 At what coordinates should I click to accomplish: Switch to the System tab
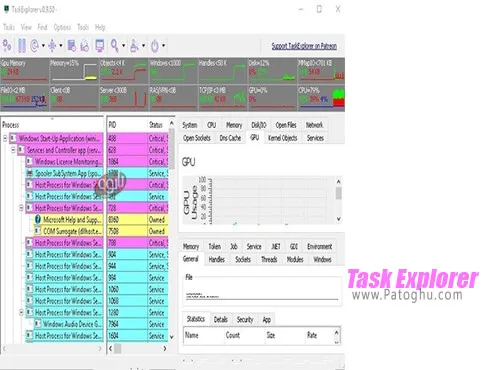[x=189, y=125]
